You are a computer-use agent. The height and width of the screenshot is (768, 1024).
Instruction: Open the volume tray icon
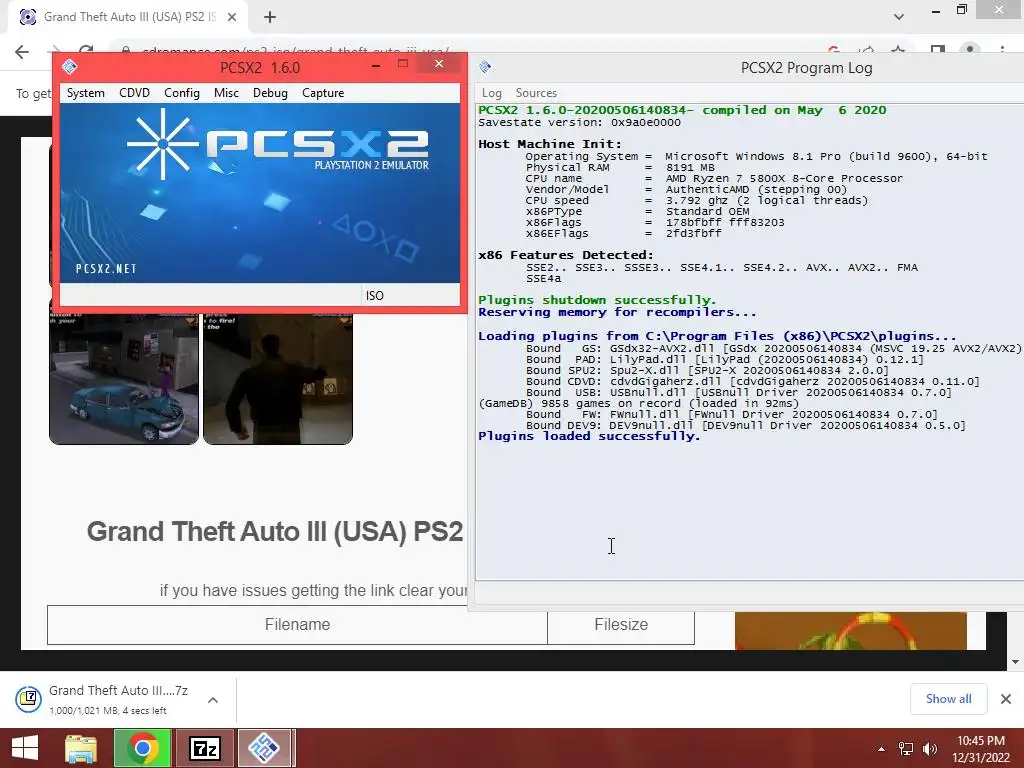930,749
